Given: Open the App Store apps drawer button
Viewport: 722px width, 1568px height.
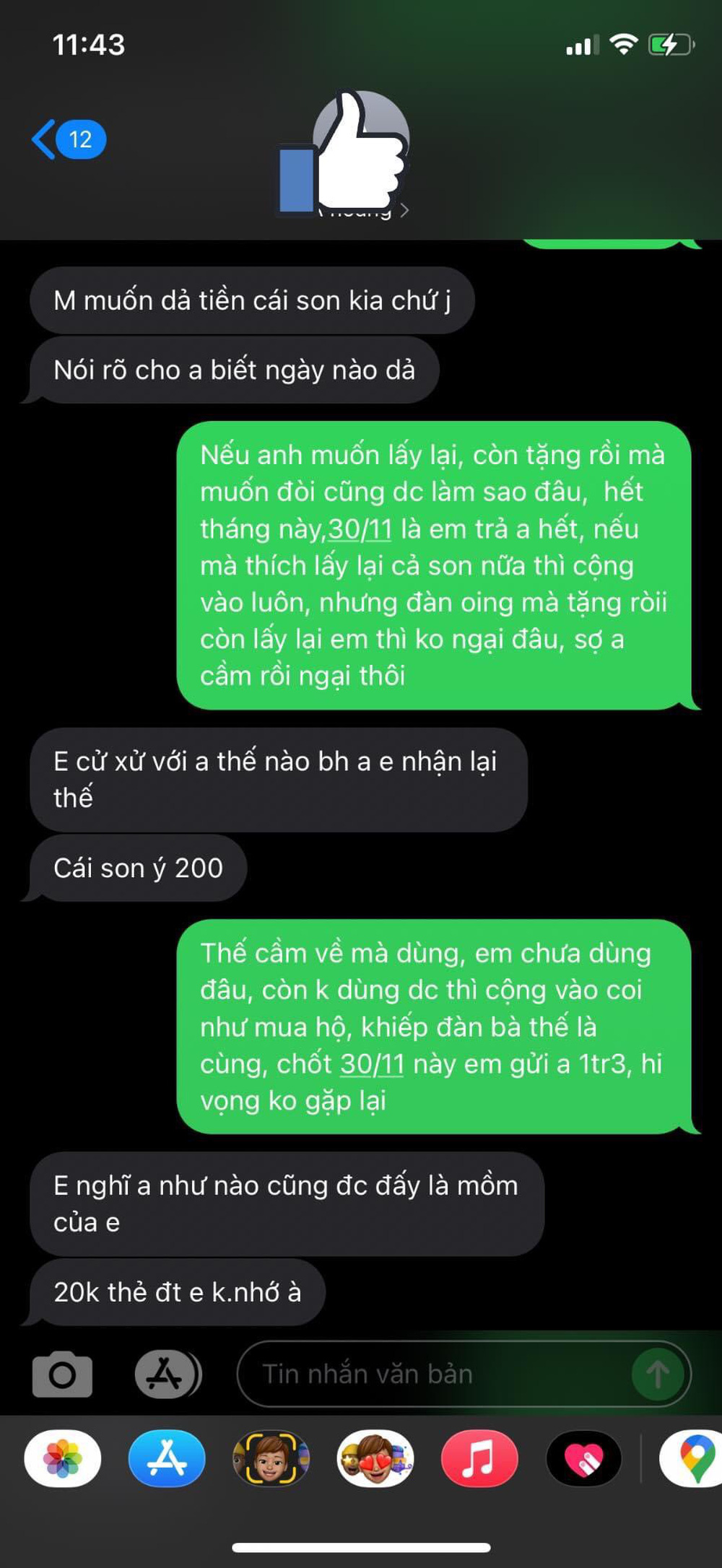Looking at the screenshot, I should pos(168,1375).
